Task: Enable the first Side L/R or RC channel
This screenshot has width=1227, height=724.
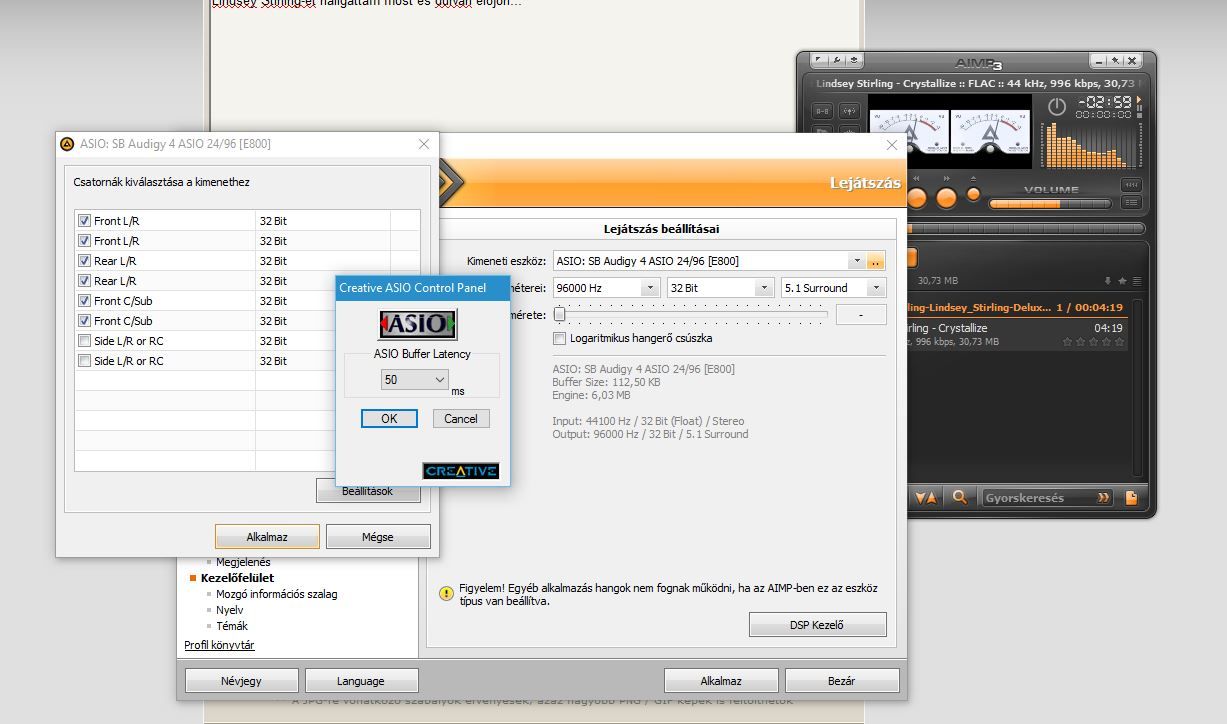Action: pos(85,341)
